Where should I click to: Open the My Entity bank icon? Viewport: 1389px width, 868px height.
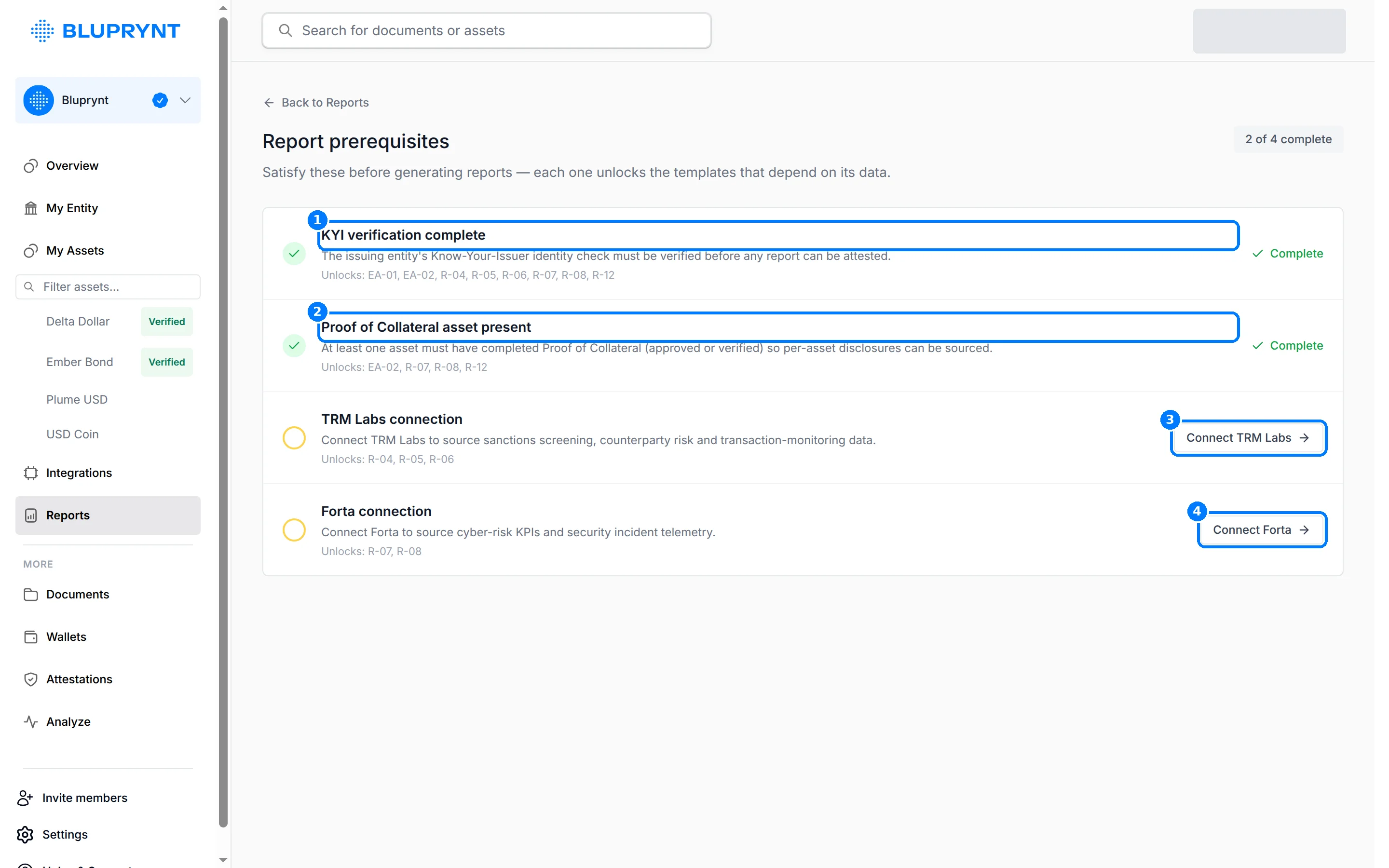pos(30,208)
